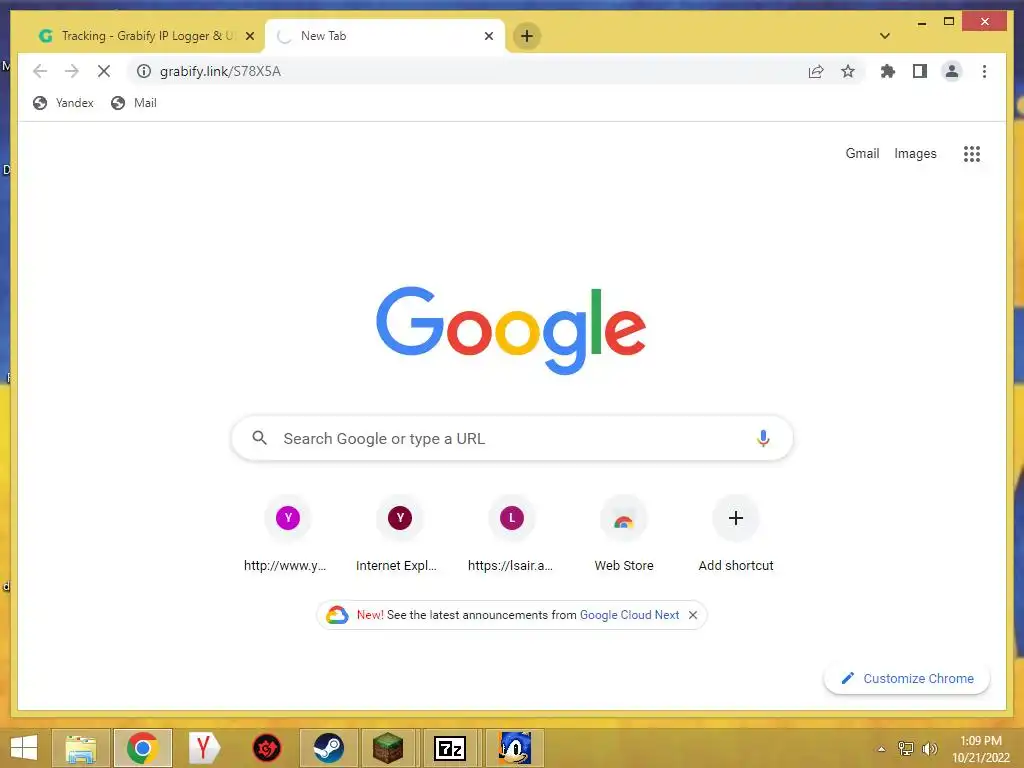
Task: Open the Yandex bookmark
Action: 63,103
